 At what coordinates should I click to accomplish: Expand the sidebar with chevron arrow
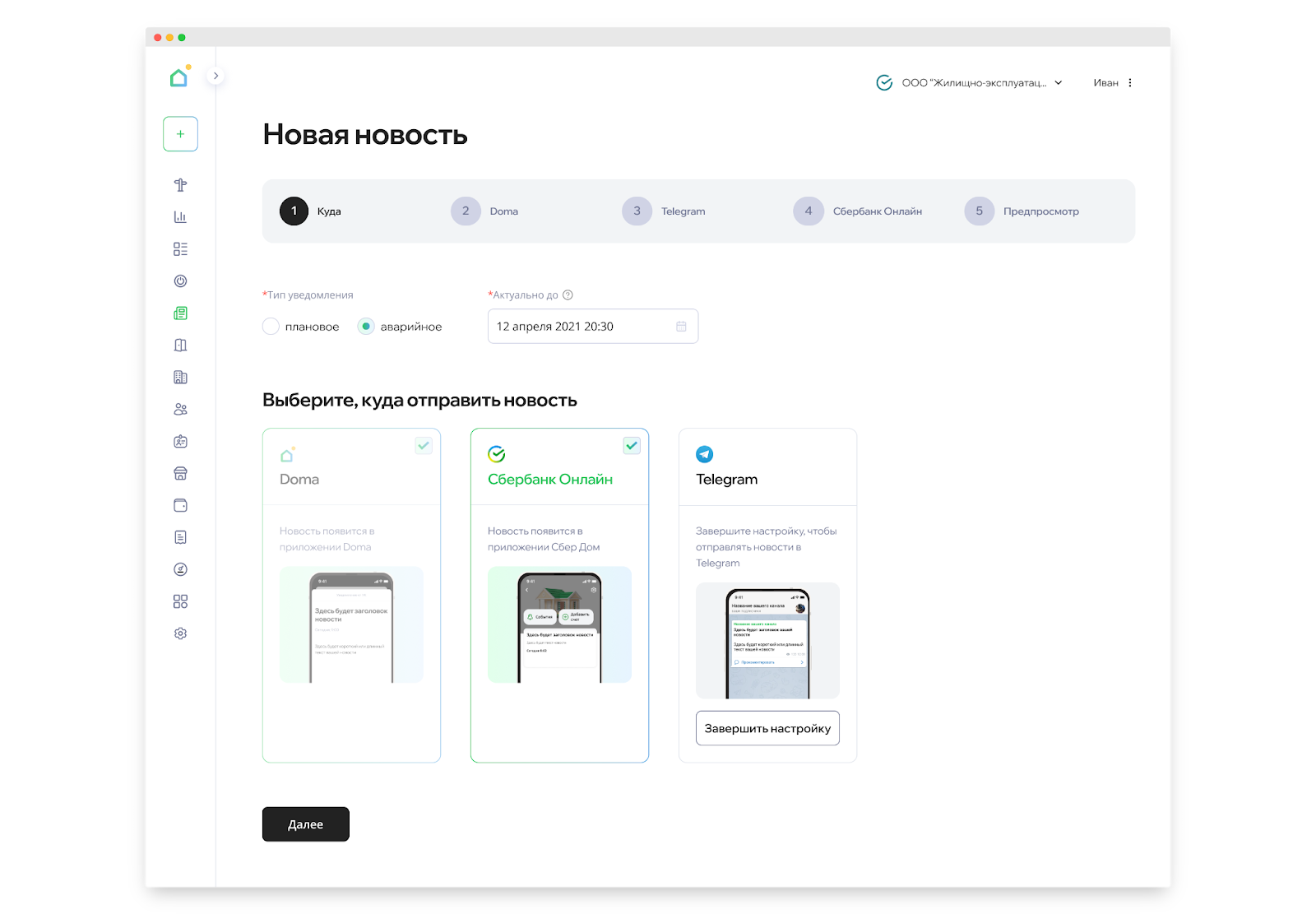215,76
